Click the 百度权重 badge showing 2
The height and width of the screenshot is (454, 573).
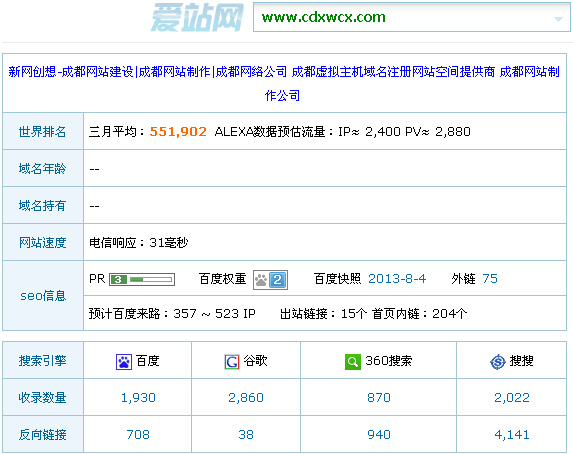pos(270,280)
